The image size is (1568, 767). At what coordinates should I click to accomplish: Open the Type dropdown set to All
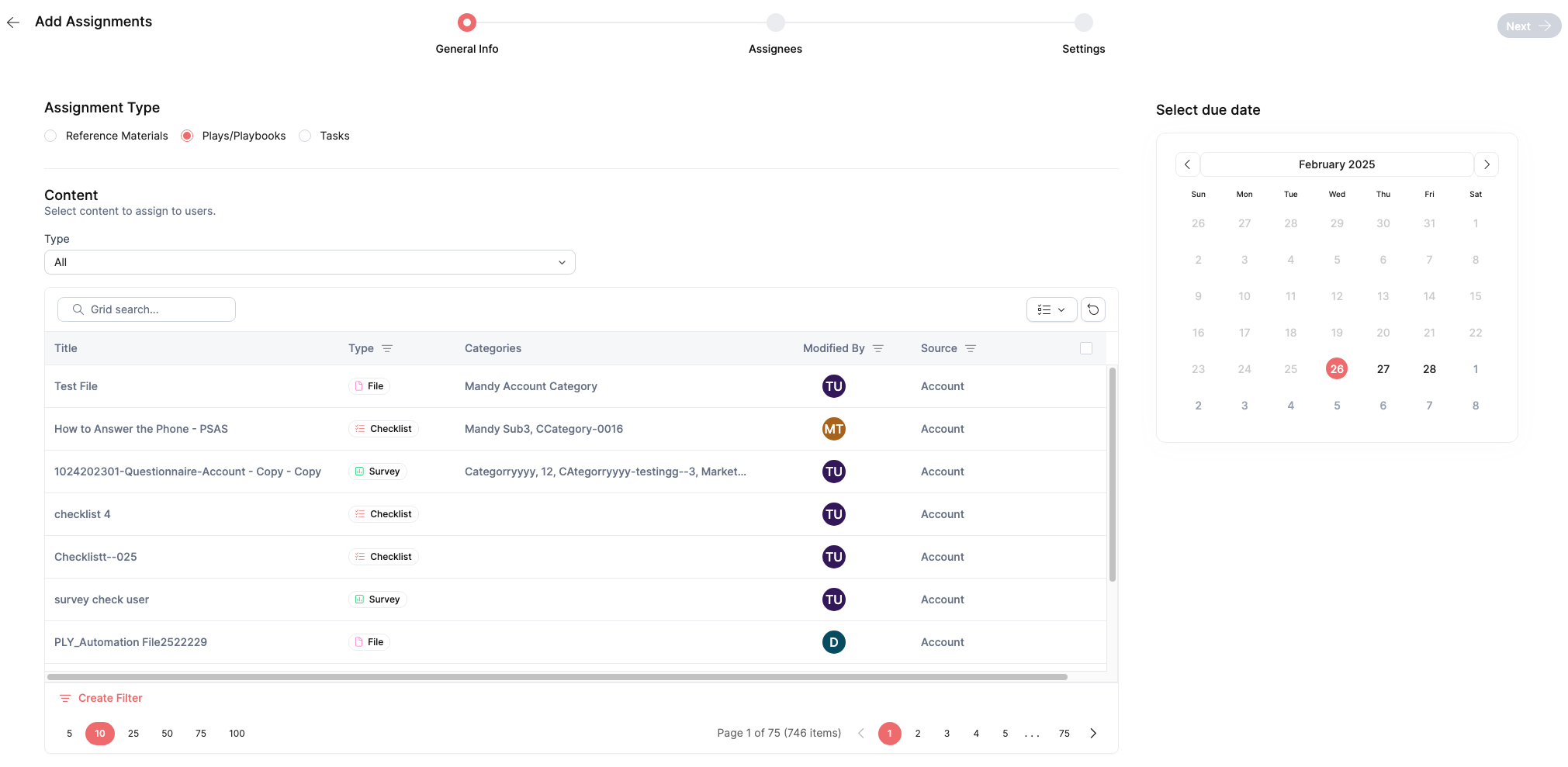[310, 262]
